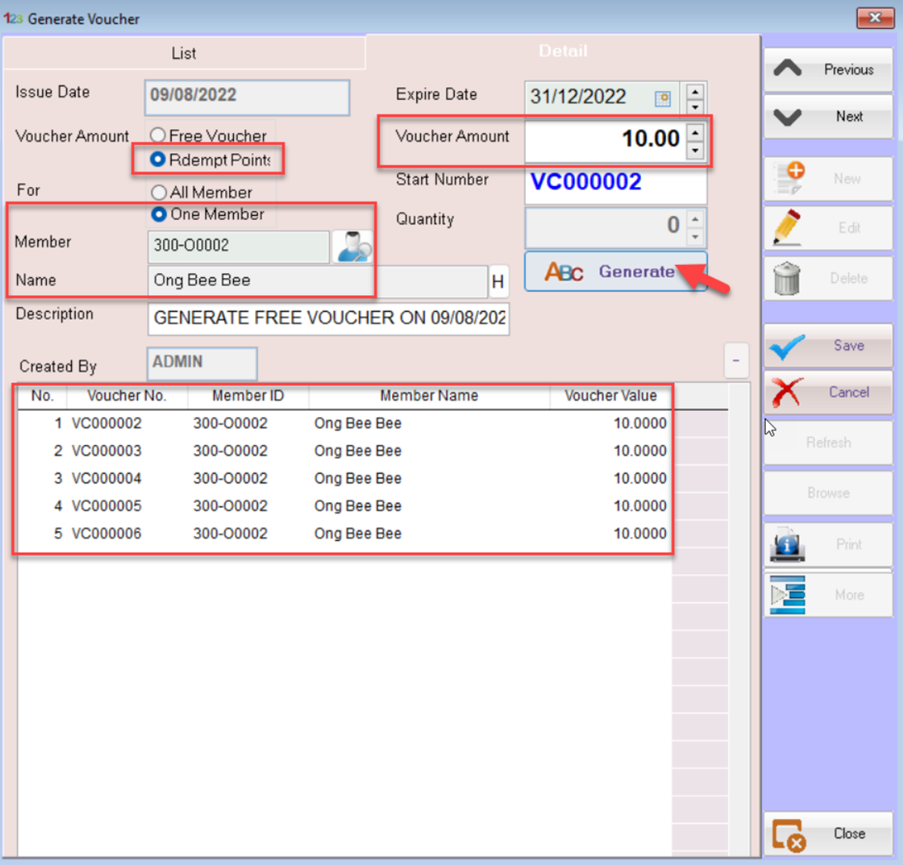Viewport: 903px width, 865px height.
Task: Choose the One Member radio option
Action: pyautogui.click(x=158, y=214)
